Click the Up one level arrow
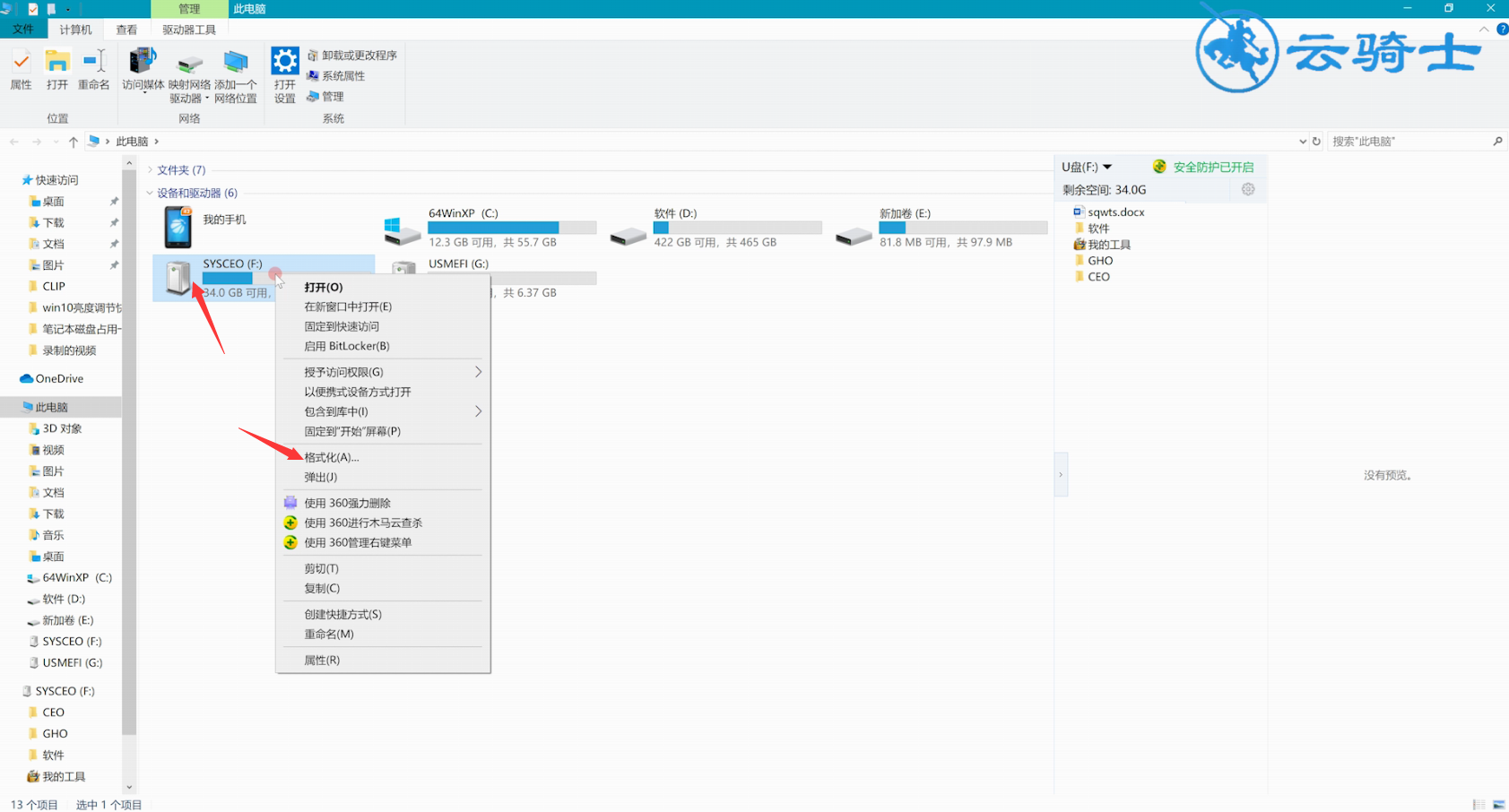 (74, 142)
